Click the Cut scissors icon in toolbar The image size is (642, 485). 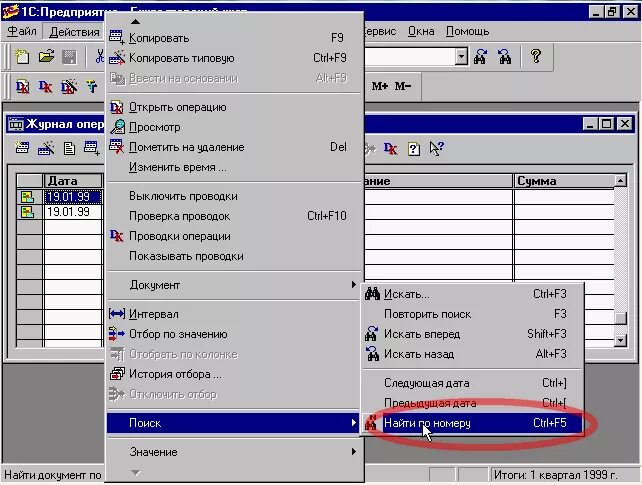[x=99, y=56]
